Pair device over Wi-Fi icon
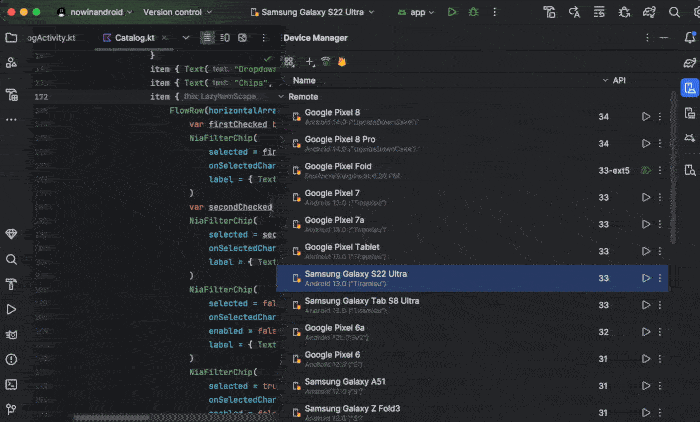 (x=326, y=62)
